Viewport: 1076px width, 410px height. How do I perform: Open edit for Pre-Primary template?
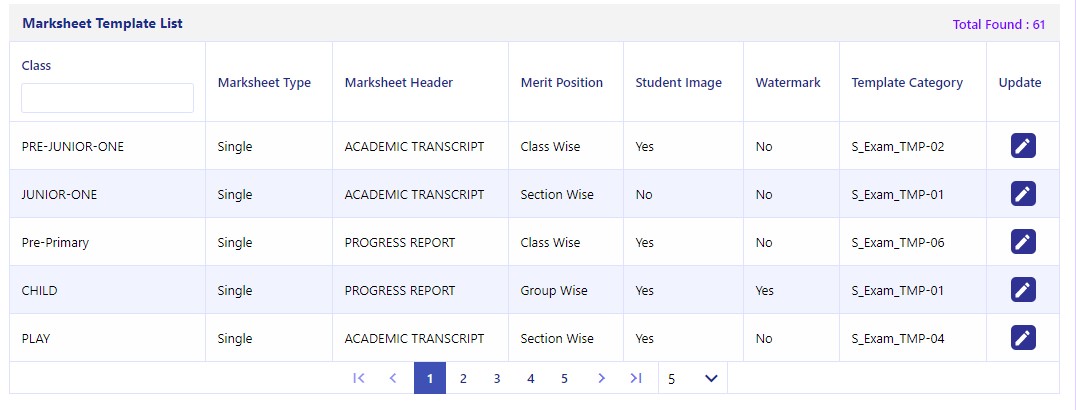click(1022, 242)
